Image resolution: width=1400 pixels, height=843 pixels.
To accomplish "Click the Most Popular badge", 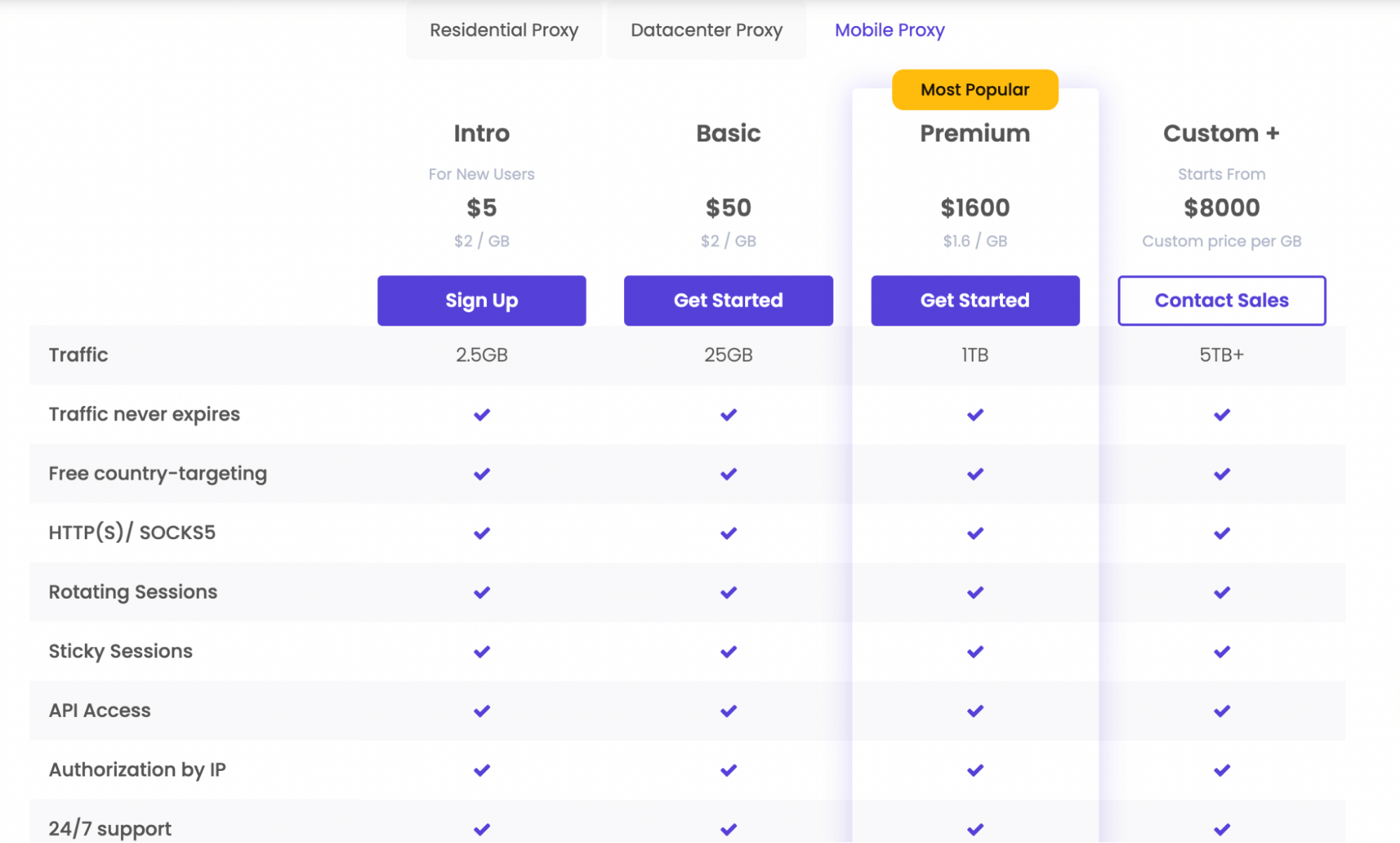I will [974, 90].
